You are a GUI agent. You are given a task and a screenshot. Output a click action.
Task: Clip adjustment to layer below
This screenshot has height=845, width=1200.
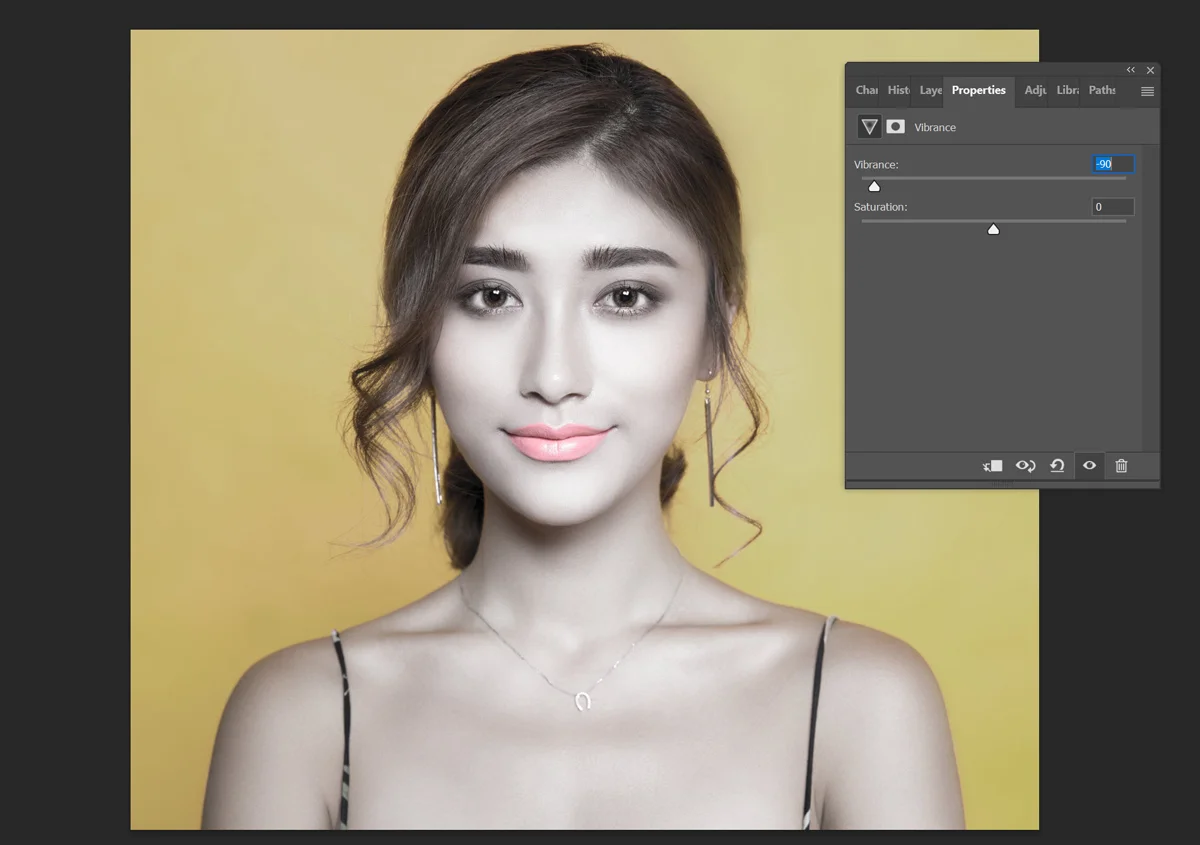992,466
